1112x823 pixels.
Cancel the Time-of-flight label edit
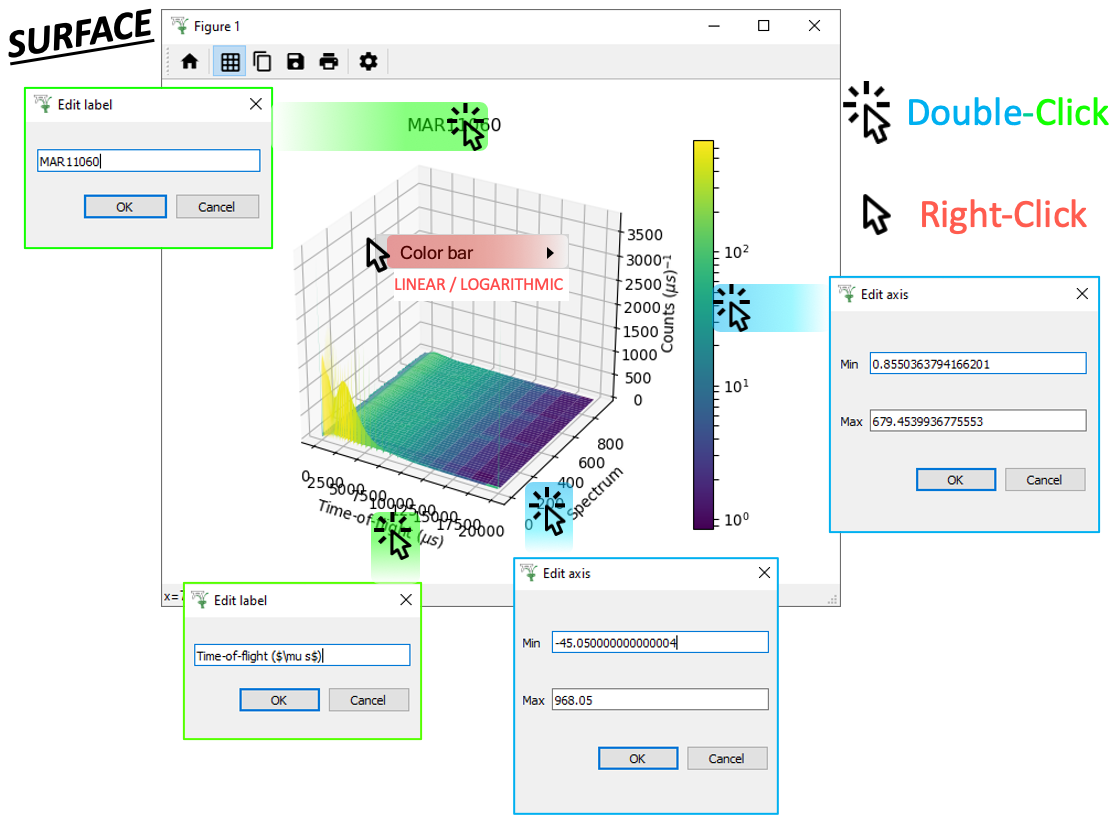(370, 699)
